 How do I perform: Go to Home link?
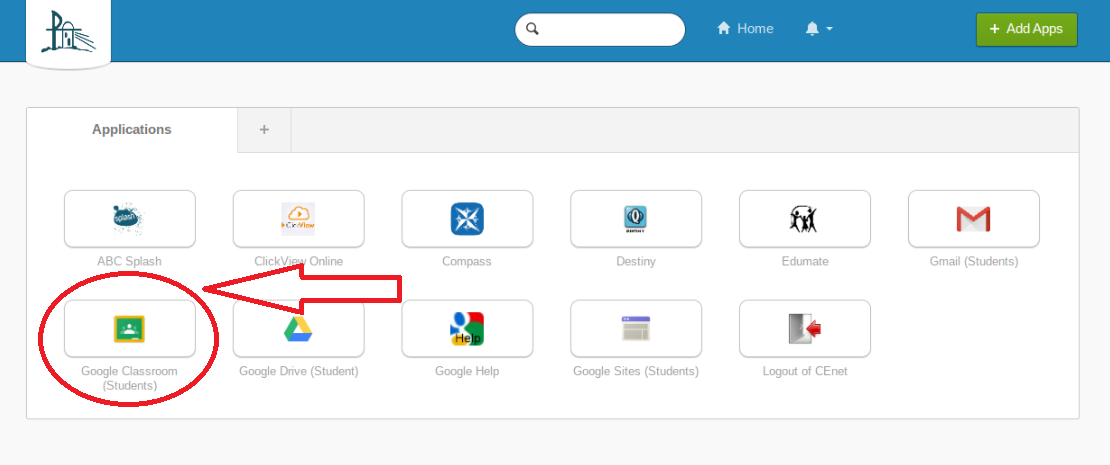(x=745, y=29)
